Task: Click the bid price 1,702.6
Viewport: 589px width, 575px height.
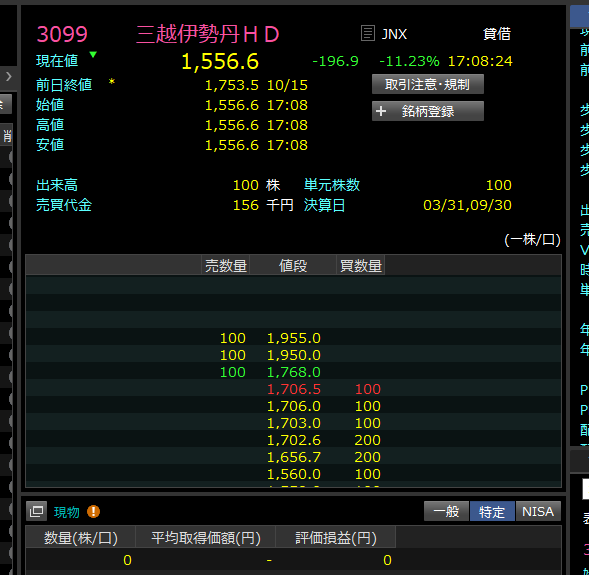Action: pos(294,440)
